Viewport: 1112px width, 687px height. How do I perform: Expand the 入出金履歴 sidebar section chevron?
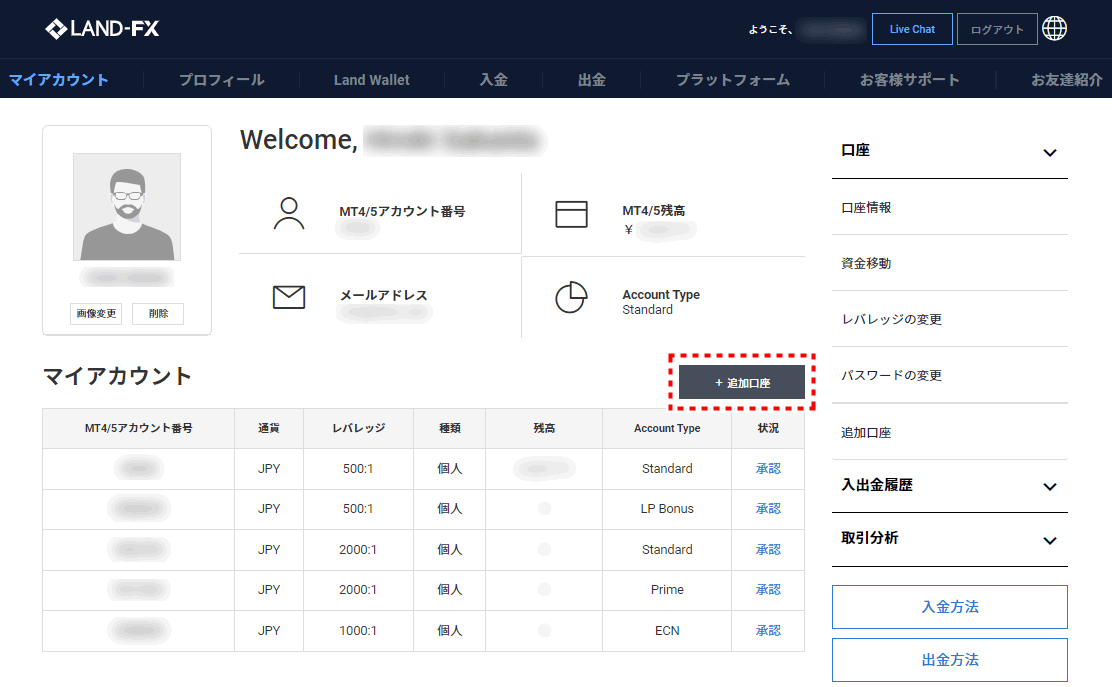click(1050, 486)
